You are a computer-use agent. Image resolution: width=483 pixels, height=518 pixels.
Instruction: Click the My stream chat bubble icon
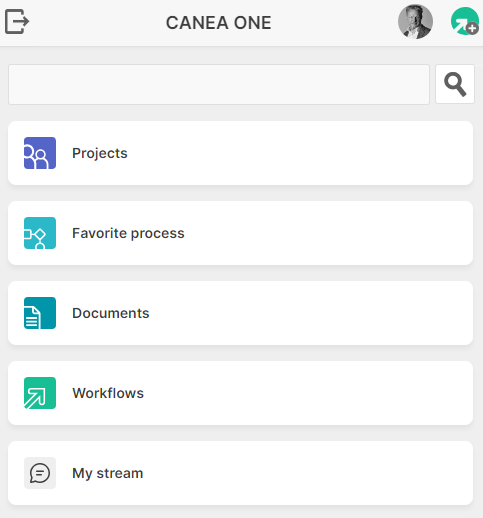(x=40, y=473)
